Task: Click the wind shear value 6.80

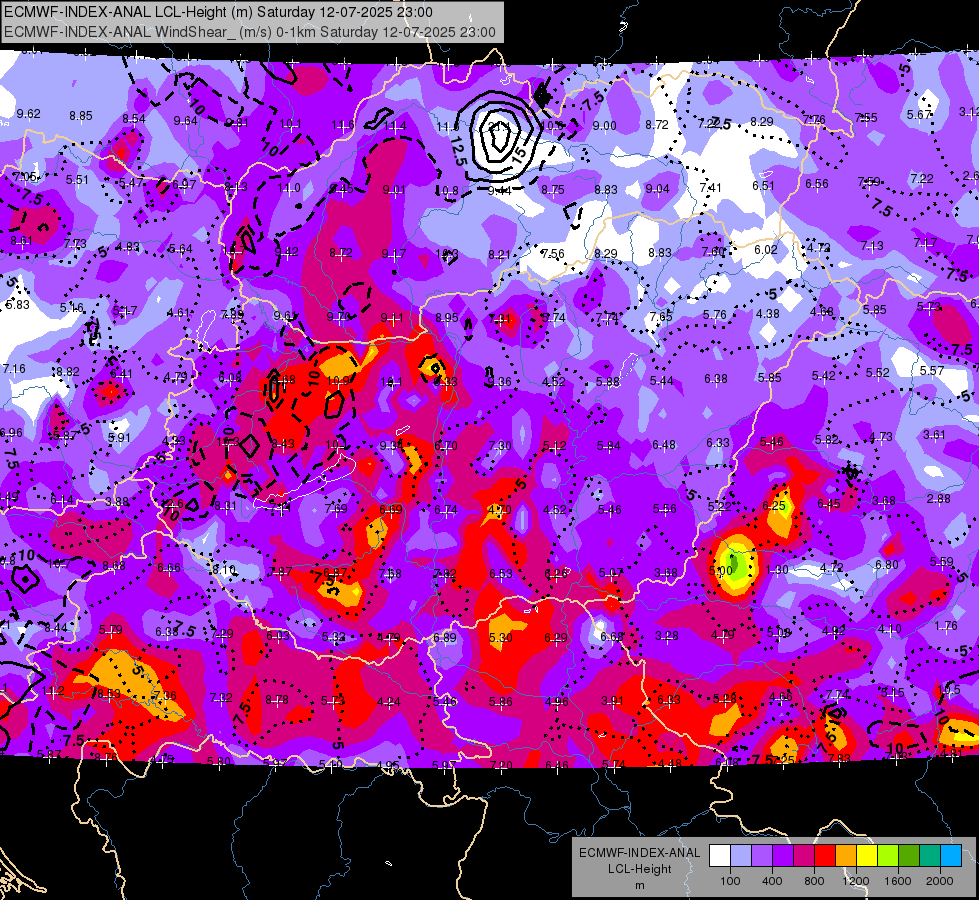Action: (x=887, y=565)
